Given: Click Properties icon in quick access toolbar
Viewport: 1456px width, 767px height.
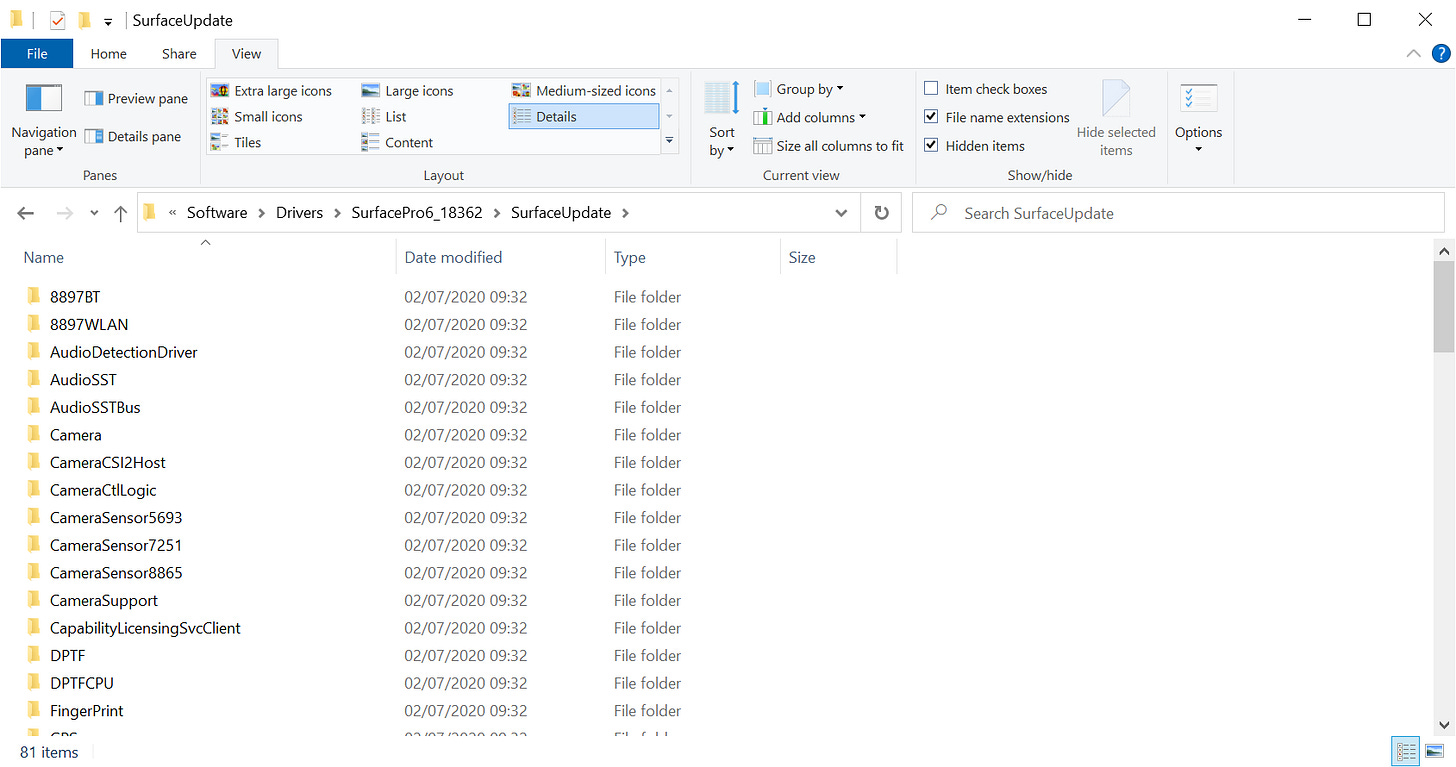Looking at the screenshot, I should tap(57, 20).
